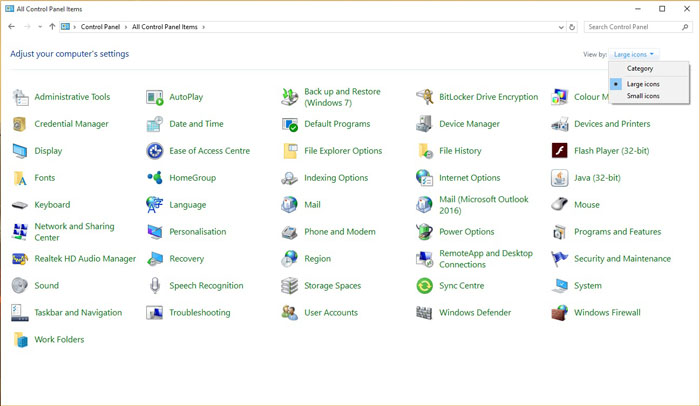Click the refresh button beside address bar

(572, 27)
